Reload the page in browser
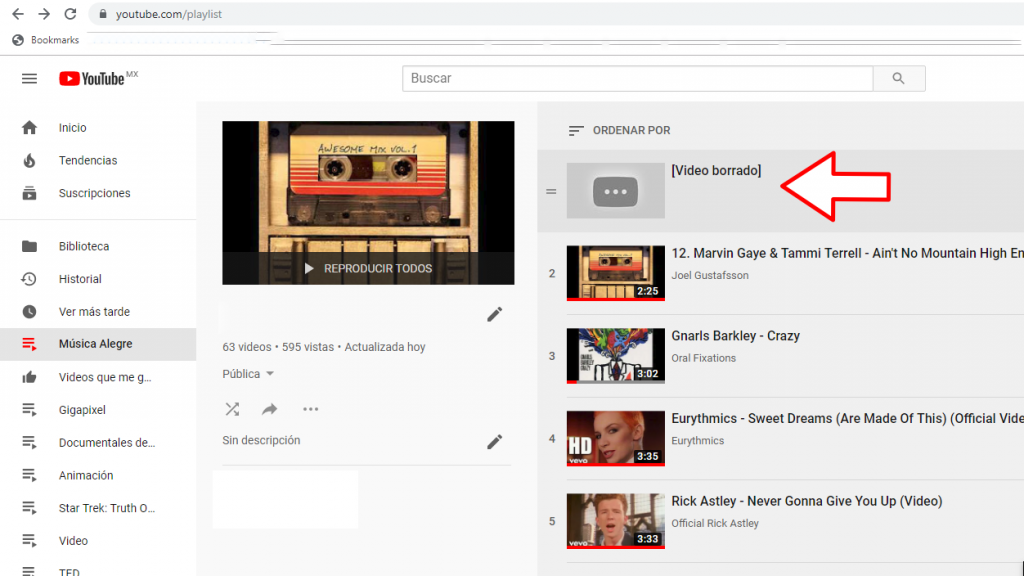 (70, 14)
